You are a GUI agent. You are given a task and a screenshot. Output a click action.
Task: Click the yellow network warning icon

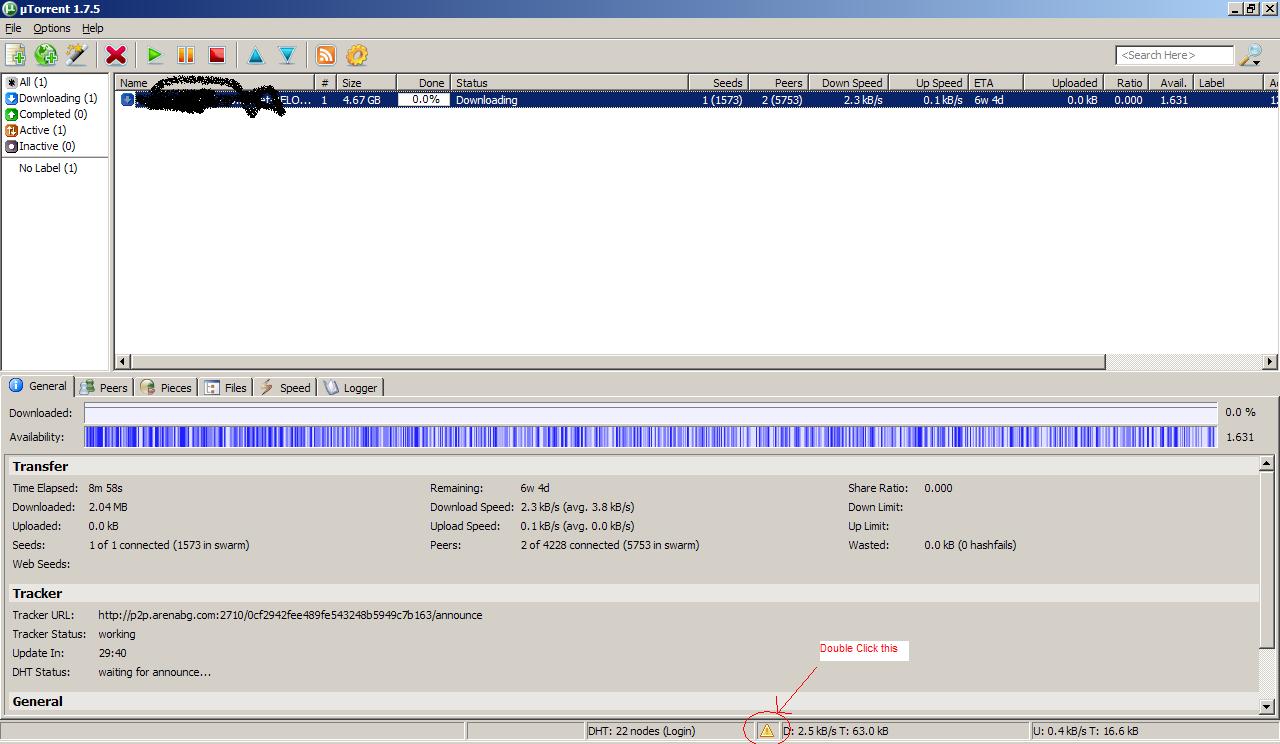(x=767, y=731)
